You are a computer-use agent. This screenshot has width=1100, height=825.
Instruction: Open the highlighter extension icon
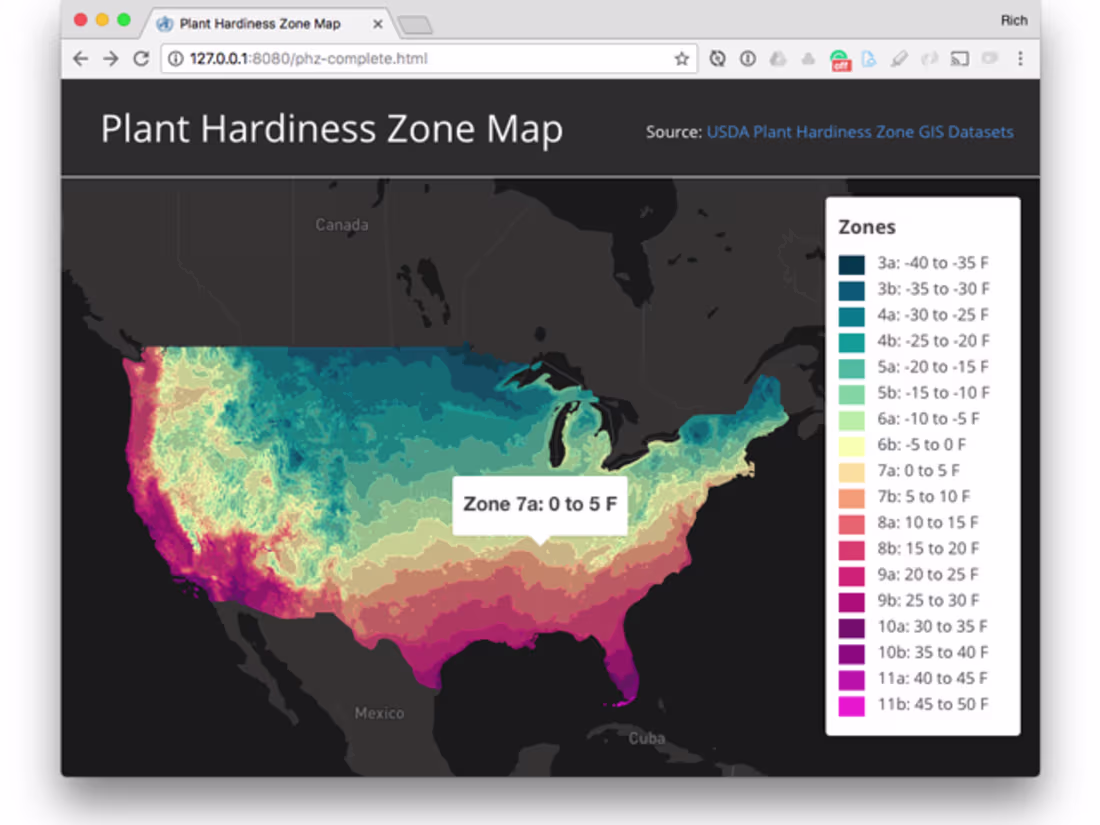(x=898, y=58)
